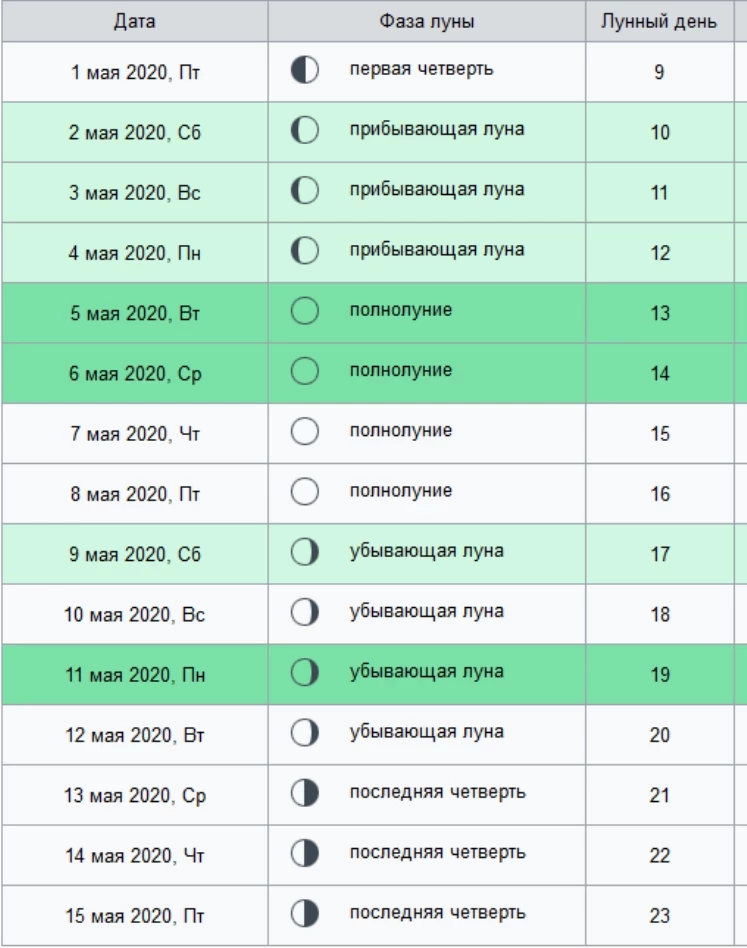Click the waxing moon icon for 4 мая
Image resolution: width=747 pixels, height=948 pixels.
click(x=304, y=251)
